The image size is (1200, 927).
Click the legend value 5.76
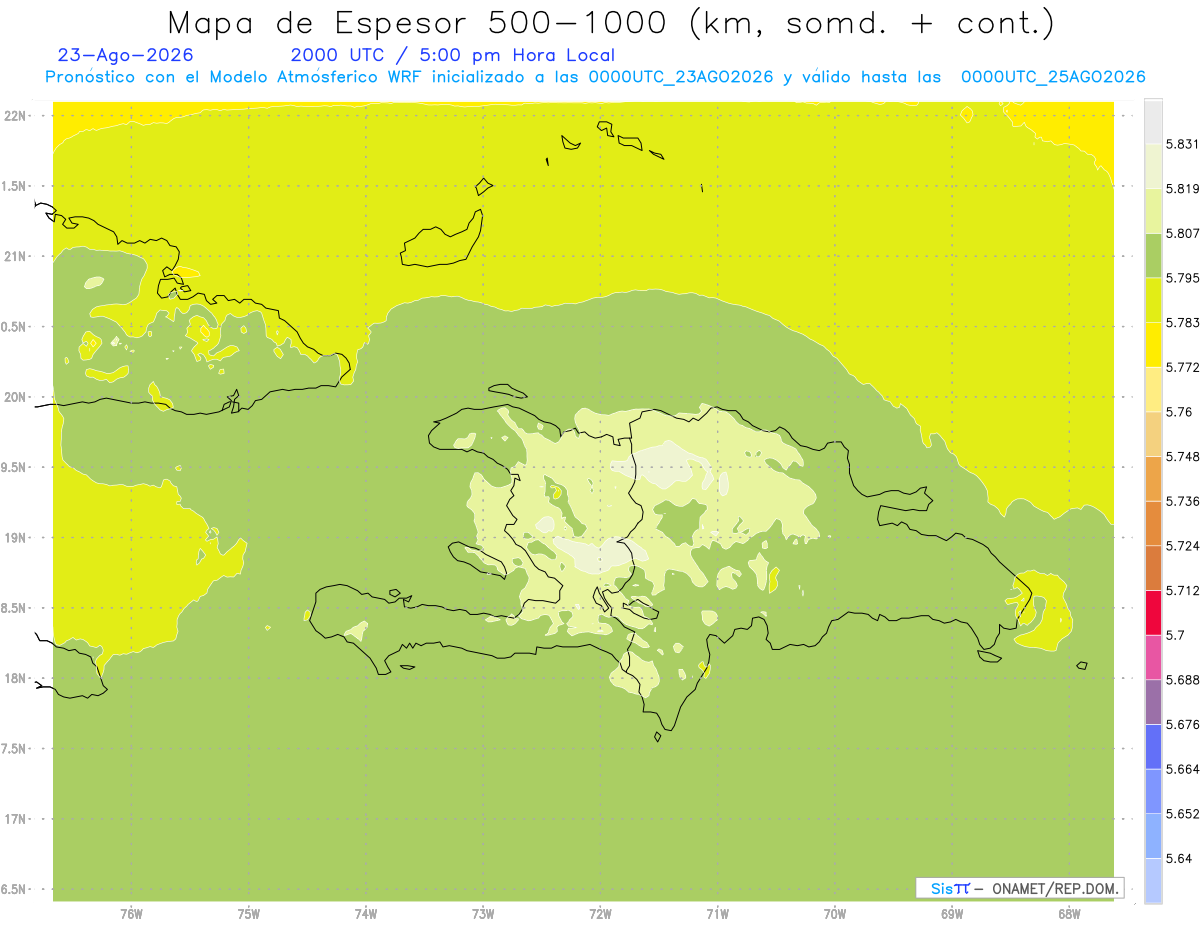(1179, 412)
